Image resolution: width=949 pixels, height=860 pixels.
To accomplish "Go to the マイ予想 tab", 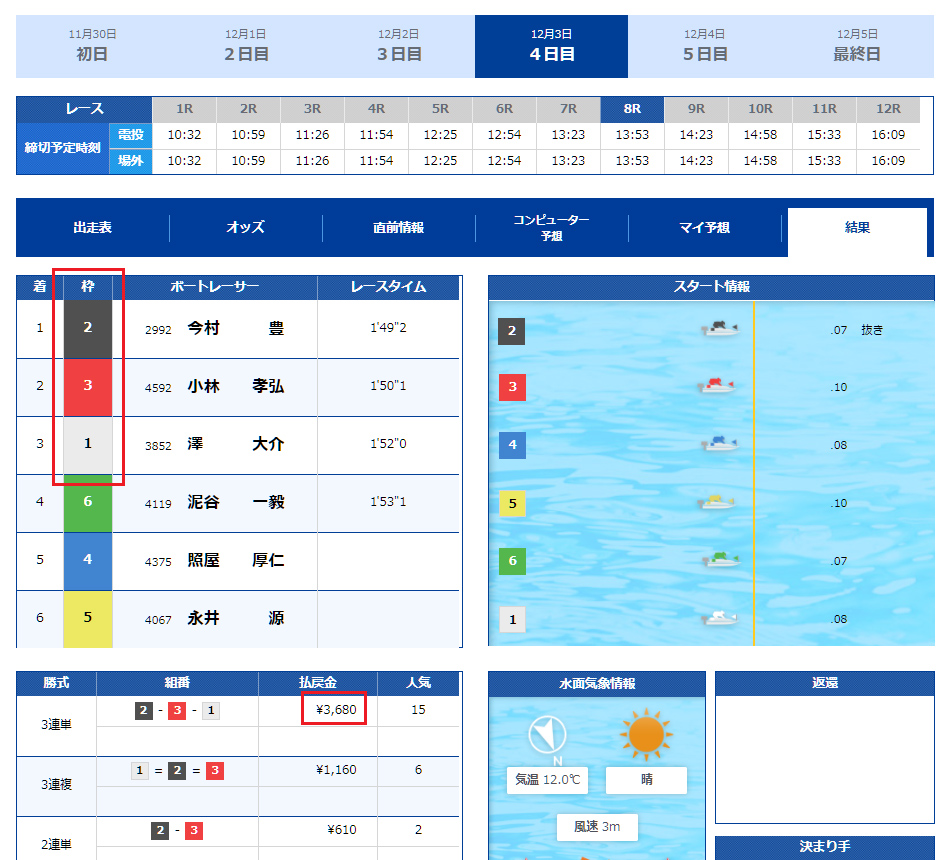I will [704, 228].
